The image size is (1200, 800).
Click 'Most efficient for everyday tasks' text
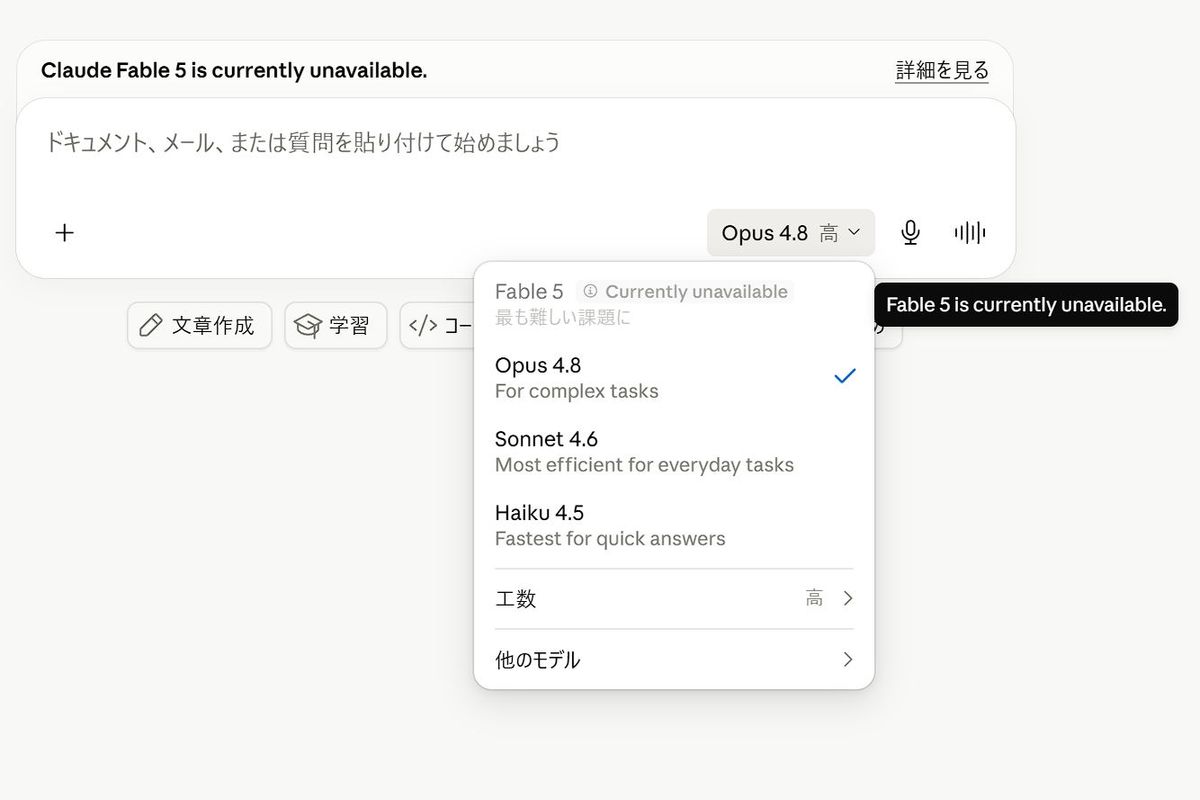point(644,465)
